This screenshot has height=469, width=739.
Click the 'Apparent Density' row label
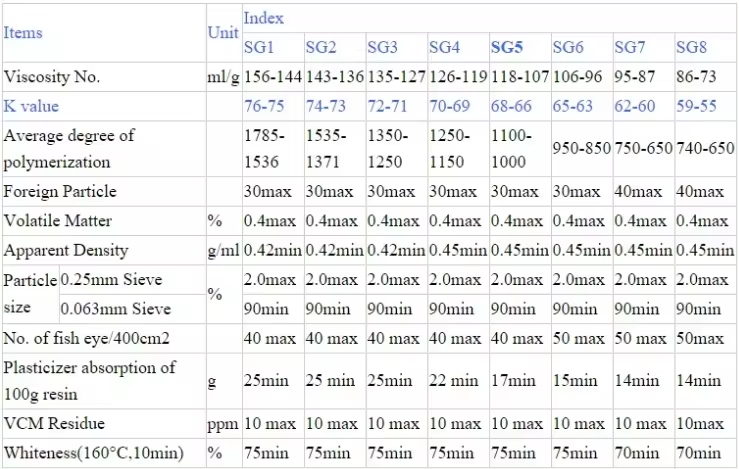[66, 250]
